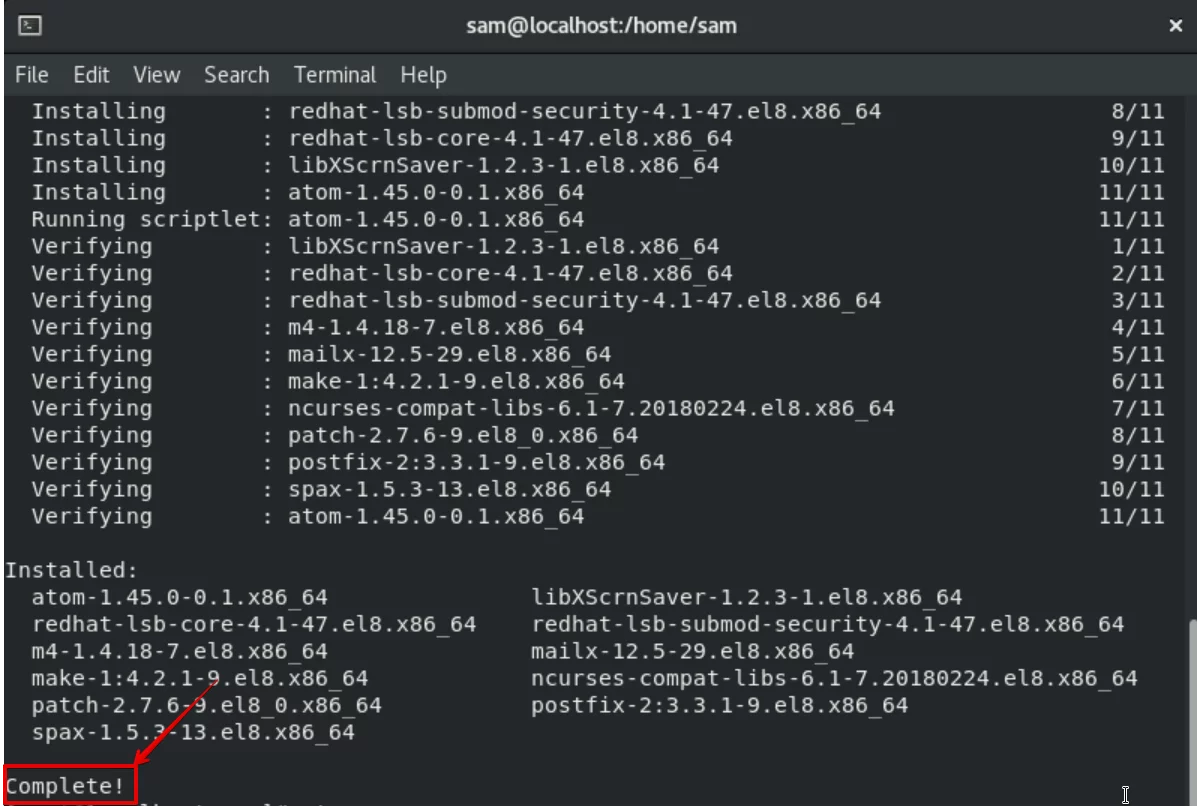Close the terminal window with X
1197x809 pixels.
tap(1176, 26)
